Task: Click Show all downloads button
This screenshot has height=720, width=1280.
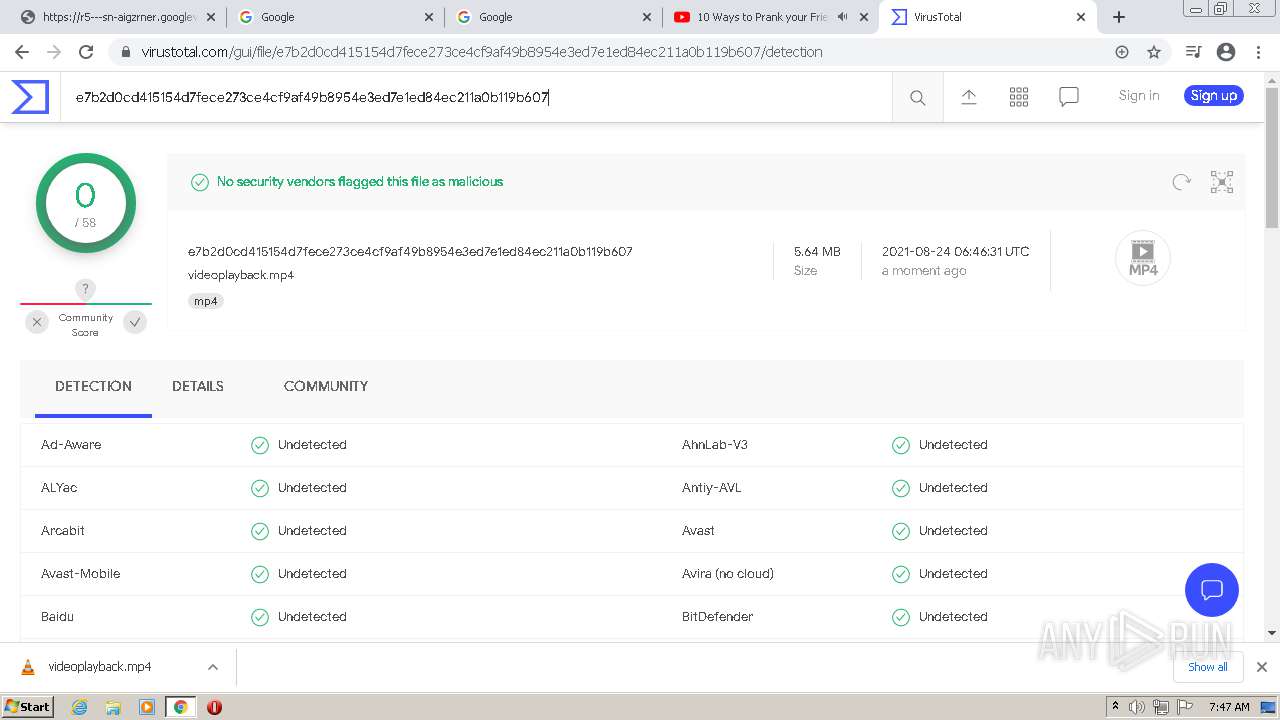Action: (x=1207, y=667)
